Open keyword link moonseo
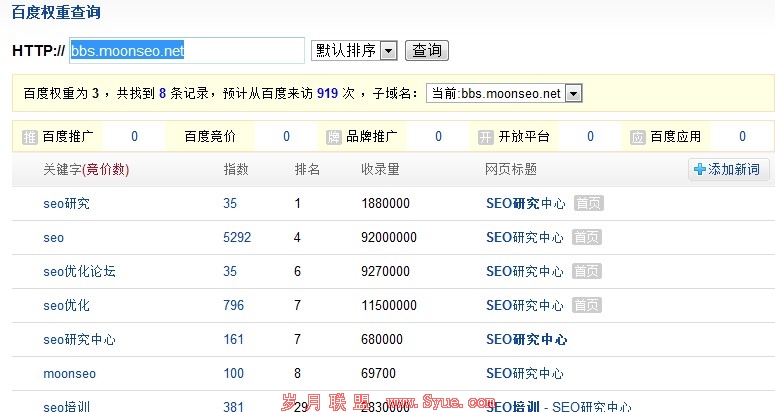This screenshot has height=412, width=775. pyautogui.click(x=70, y=373)
